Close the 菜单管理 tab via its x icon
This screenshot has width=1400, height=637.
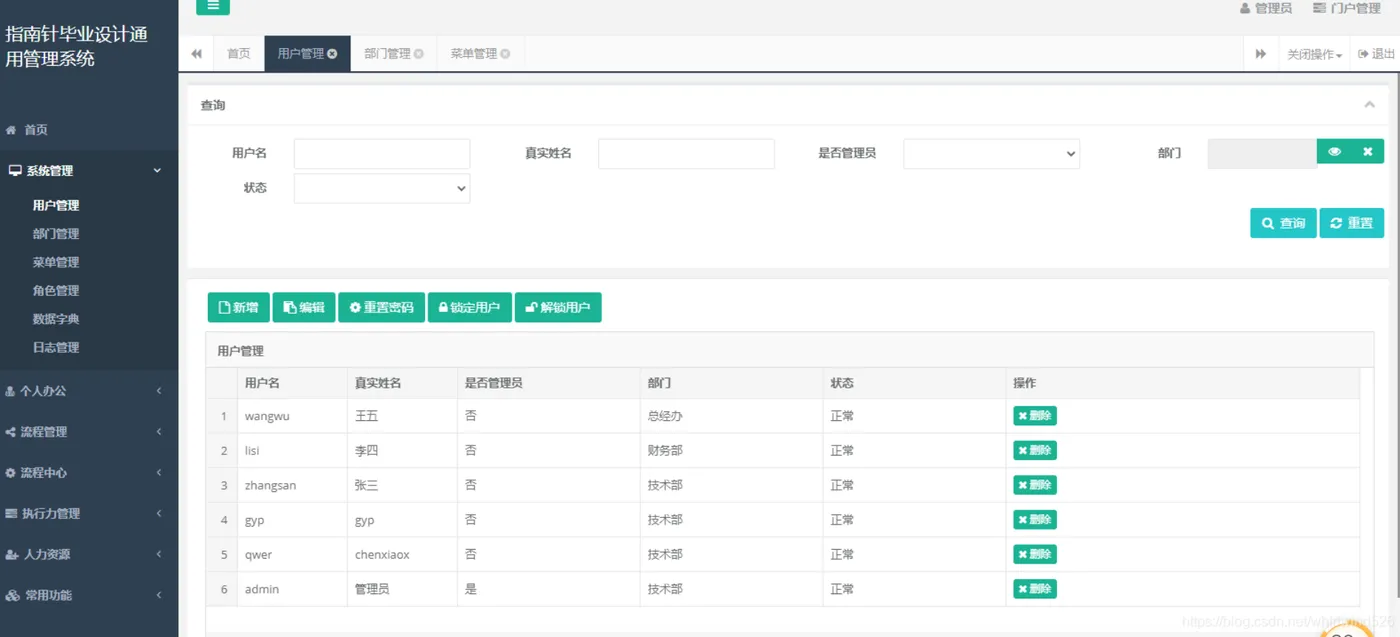pyautogui.click(x=505, y=54)
